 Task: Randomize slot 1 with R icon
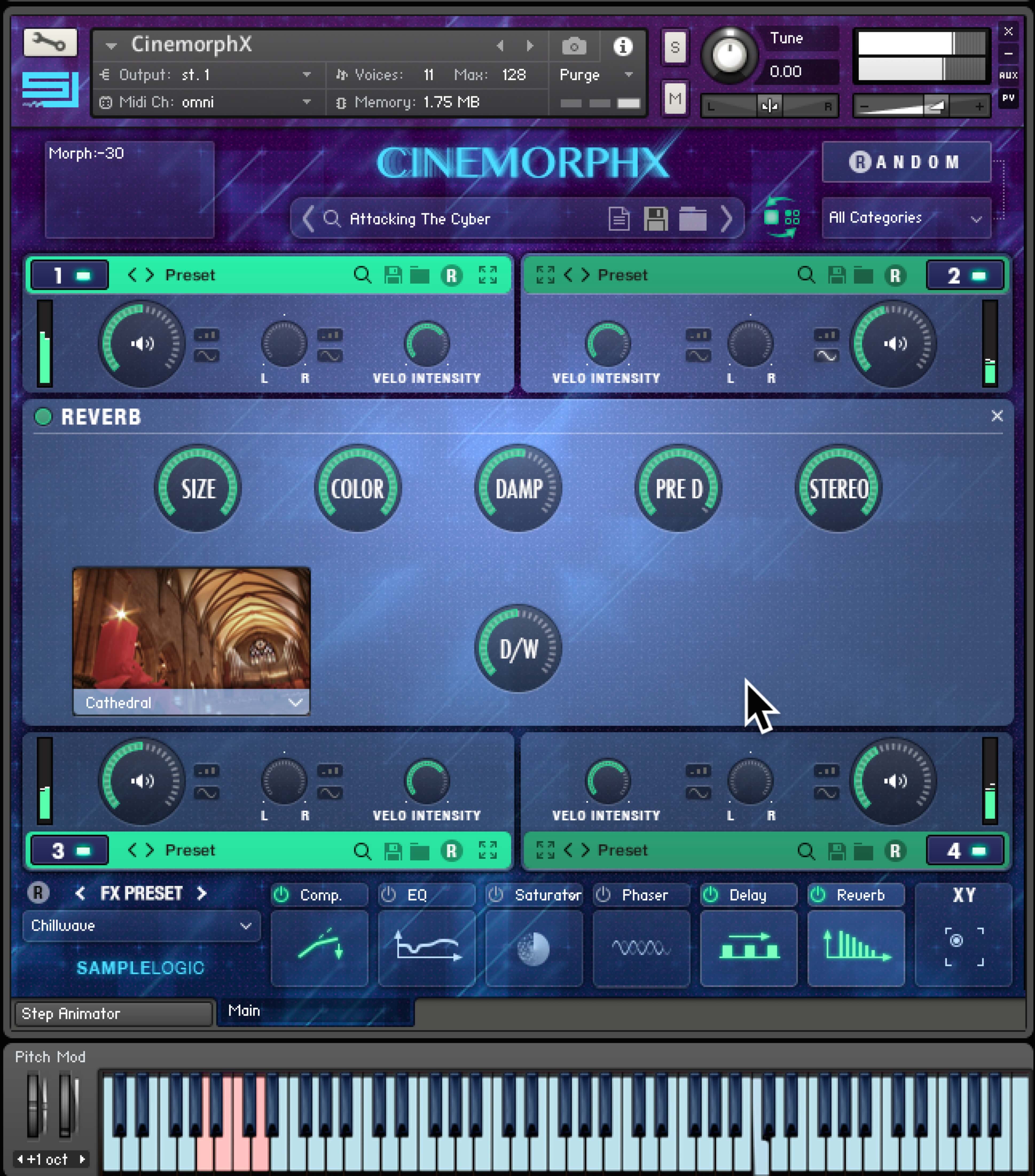[452, 276]
